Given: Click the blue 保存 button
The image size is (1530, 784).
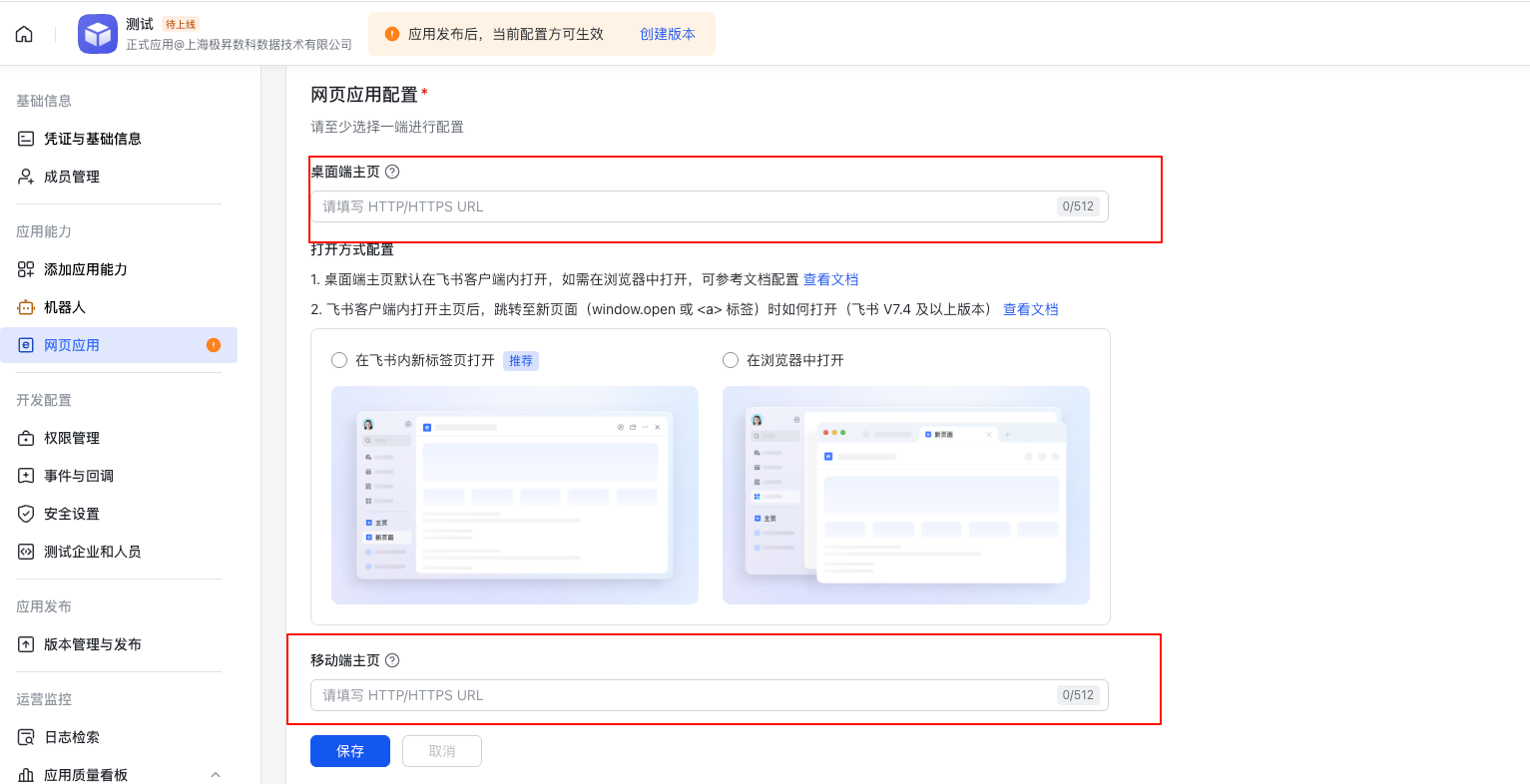Looking at the screenshot, I should click(x=349, y=751).
